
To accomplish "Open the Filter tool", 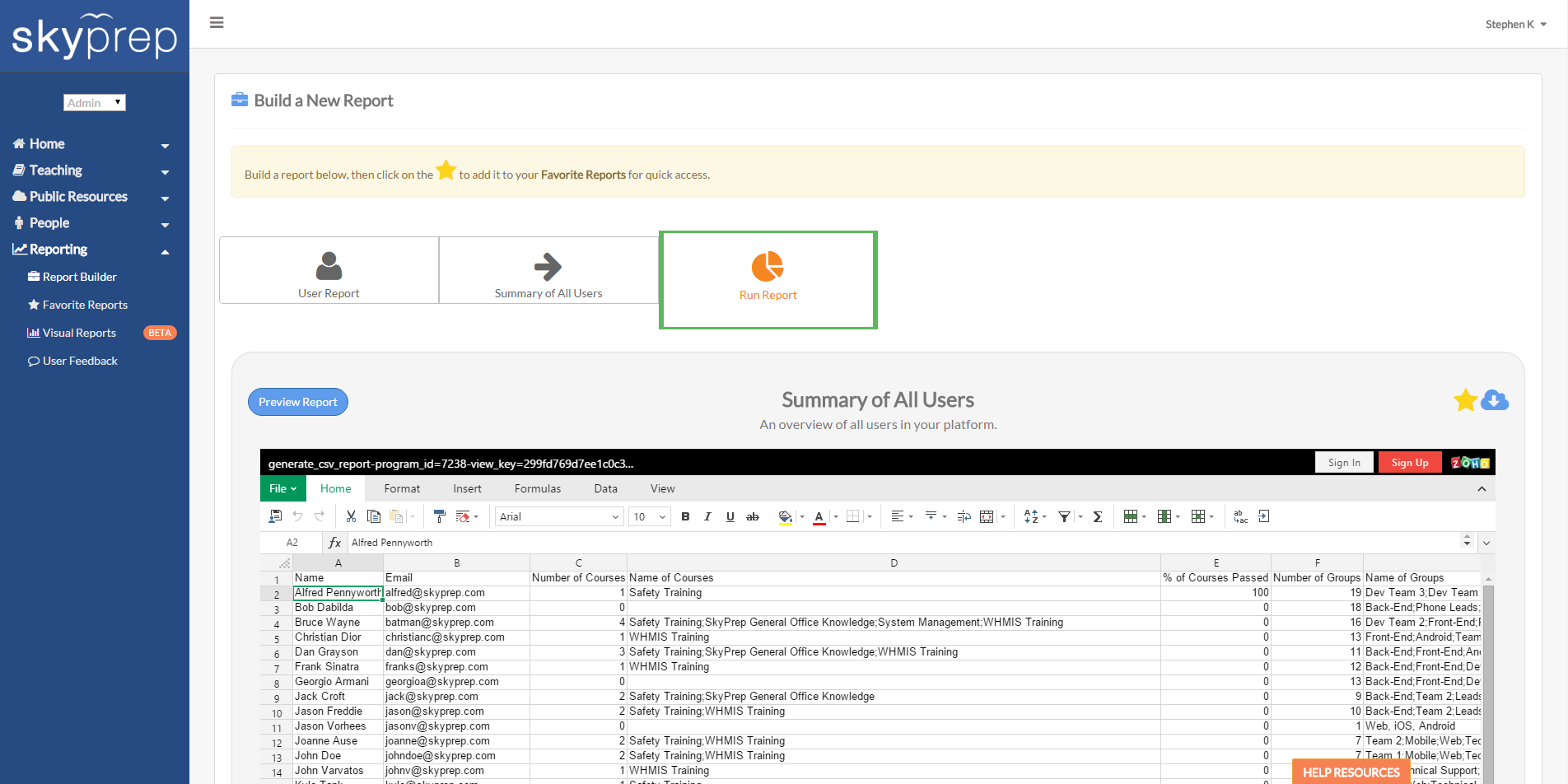I will (1065, 516).
